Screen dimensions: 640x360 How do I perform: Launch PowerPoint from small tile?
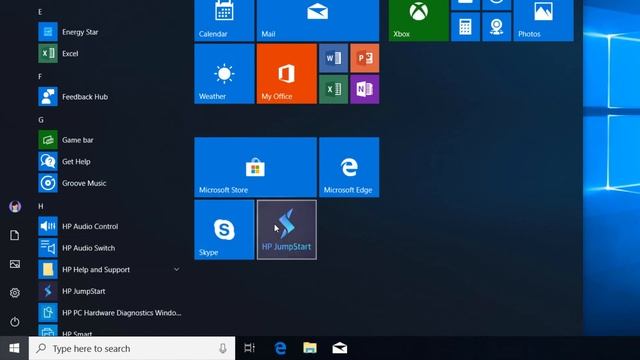point(364,58)
